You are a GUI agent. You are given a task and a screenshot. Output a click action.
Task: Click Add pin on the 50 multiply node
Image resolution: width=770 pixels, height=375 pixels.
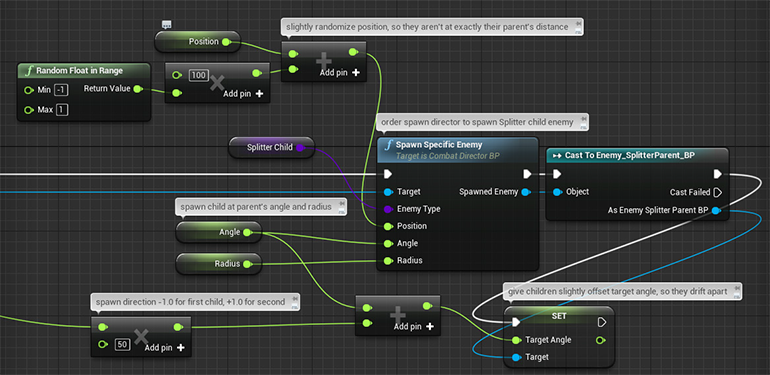pos(165,348)
